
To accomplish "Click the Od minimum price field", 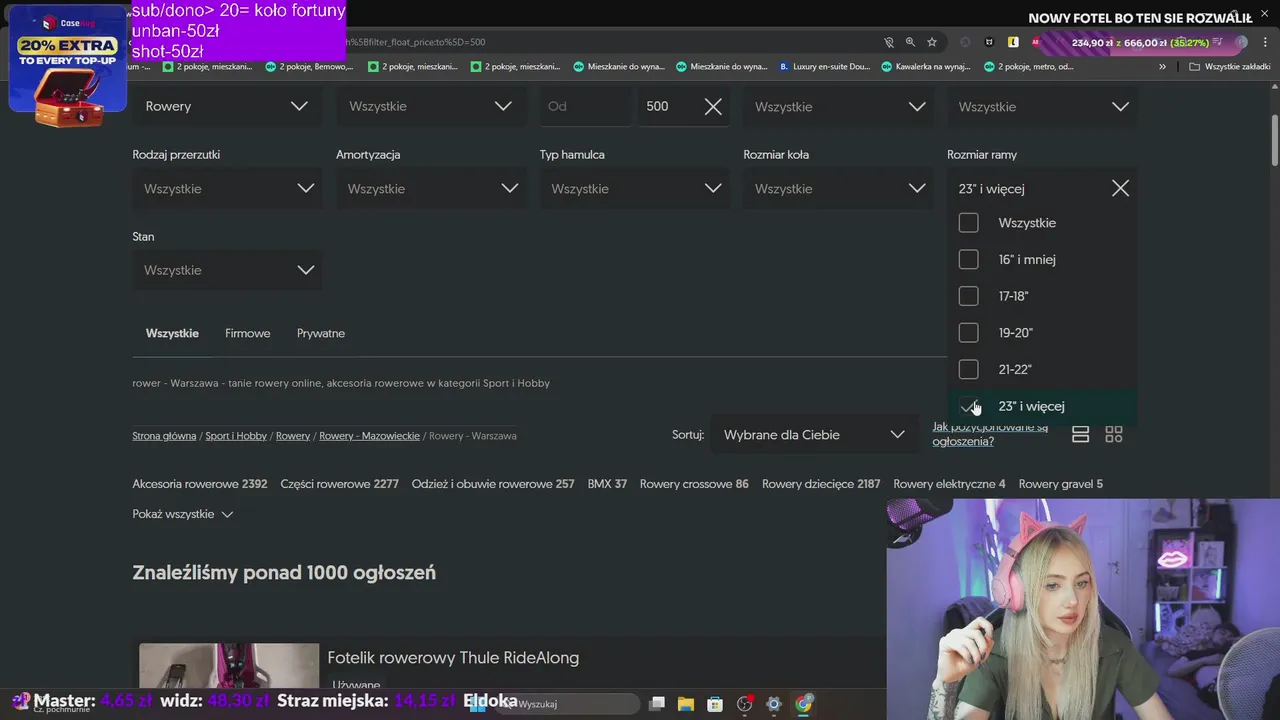I will pos(585,107).
